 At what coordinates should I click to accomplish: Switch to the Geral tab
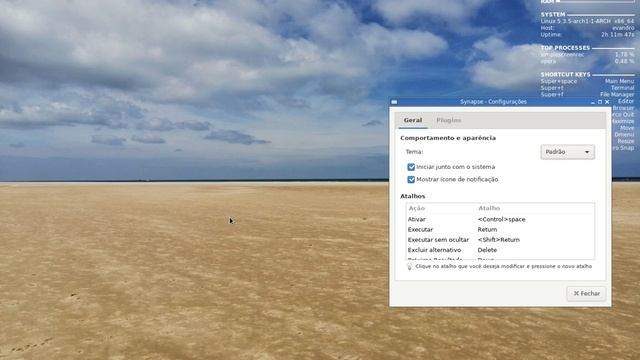coord(413,120)
